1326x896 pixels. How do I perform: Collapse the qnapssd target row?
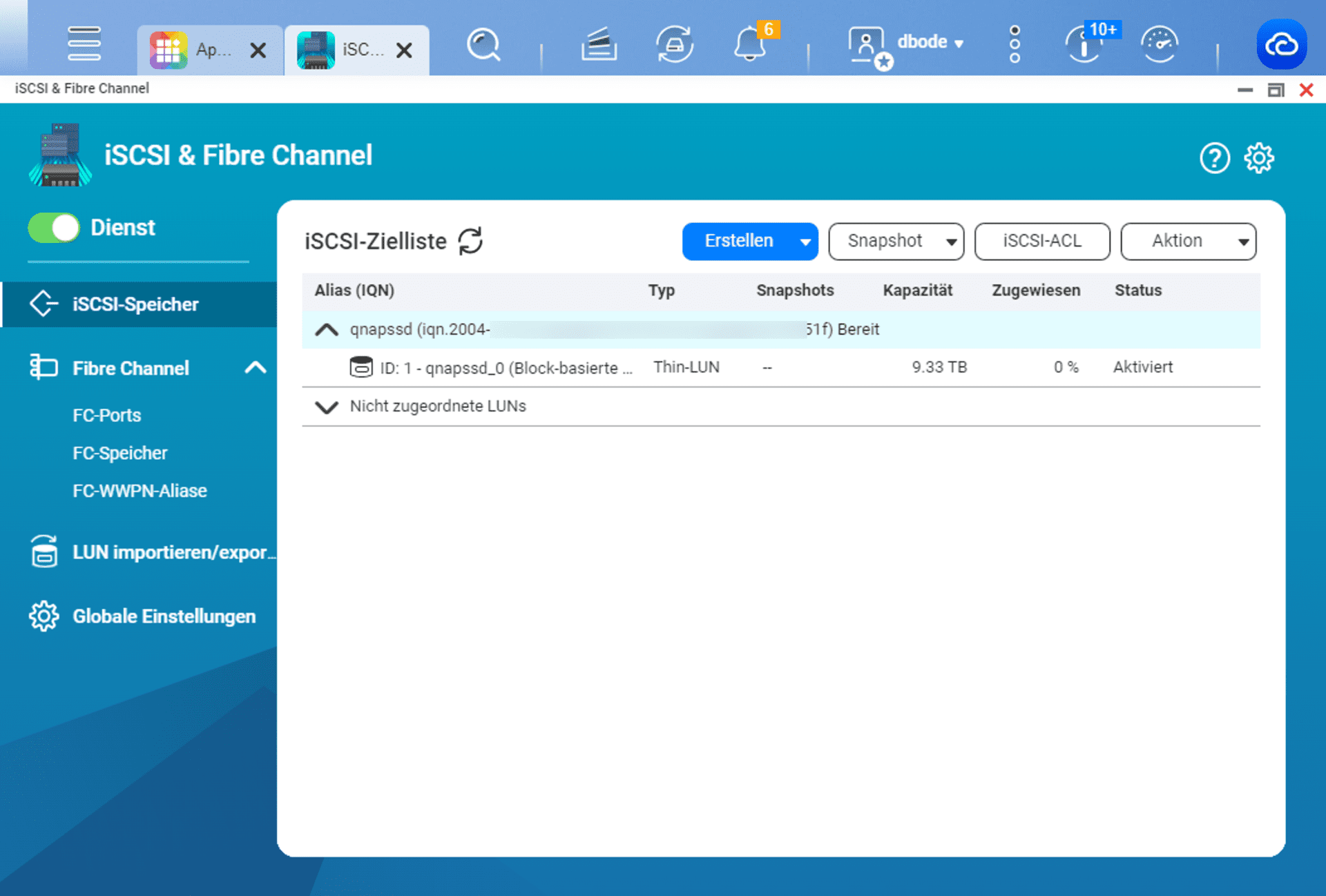point(327,329)
